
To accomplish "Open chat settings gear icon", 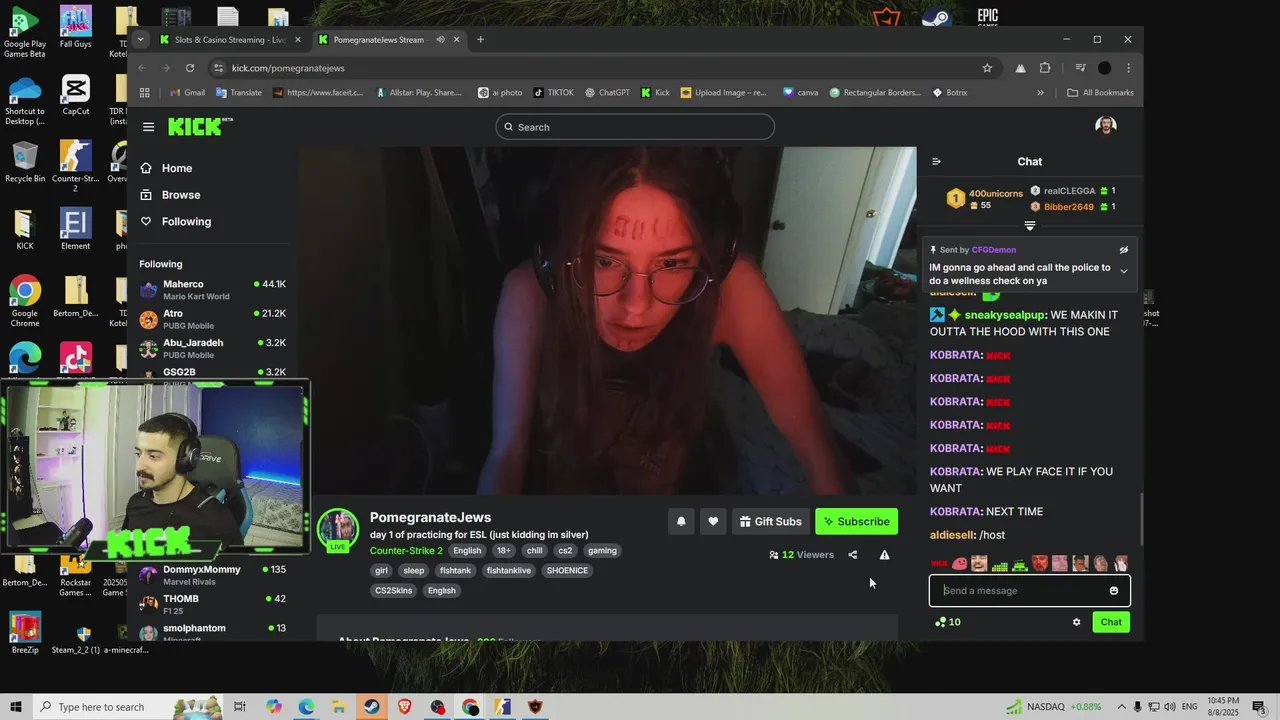I will (x=1076, y=622).
